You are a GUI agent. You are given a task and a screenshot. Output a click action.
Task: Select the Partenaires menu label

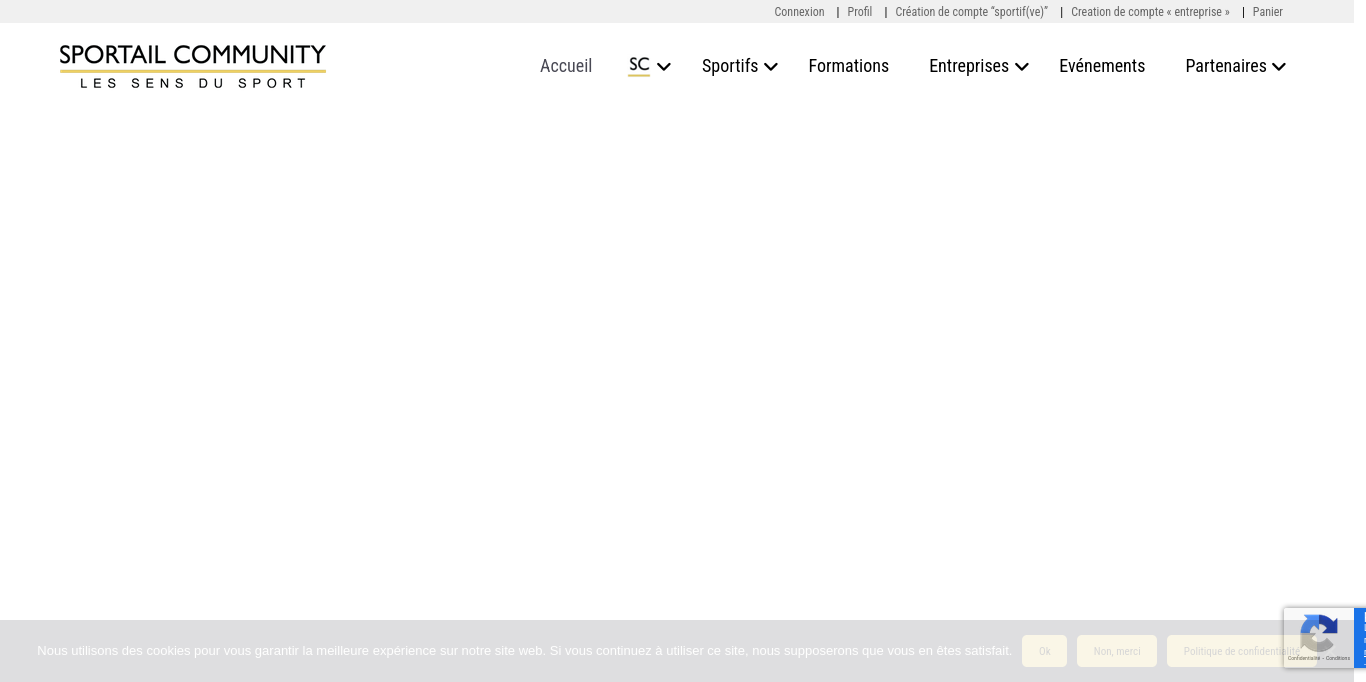click(x=1225, y=66)
